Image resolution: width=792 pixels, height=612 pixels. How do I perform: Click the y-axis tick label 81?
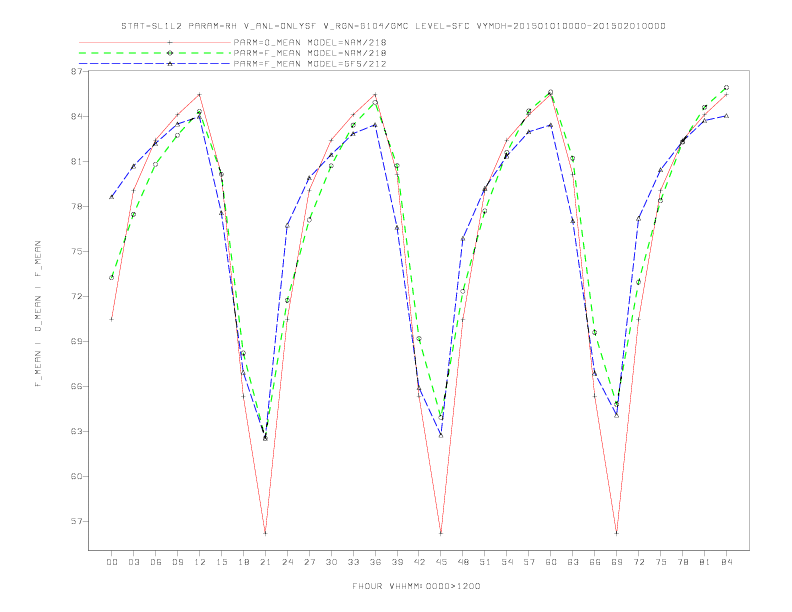76,162
